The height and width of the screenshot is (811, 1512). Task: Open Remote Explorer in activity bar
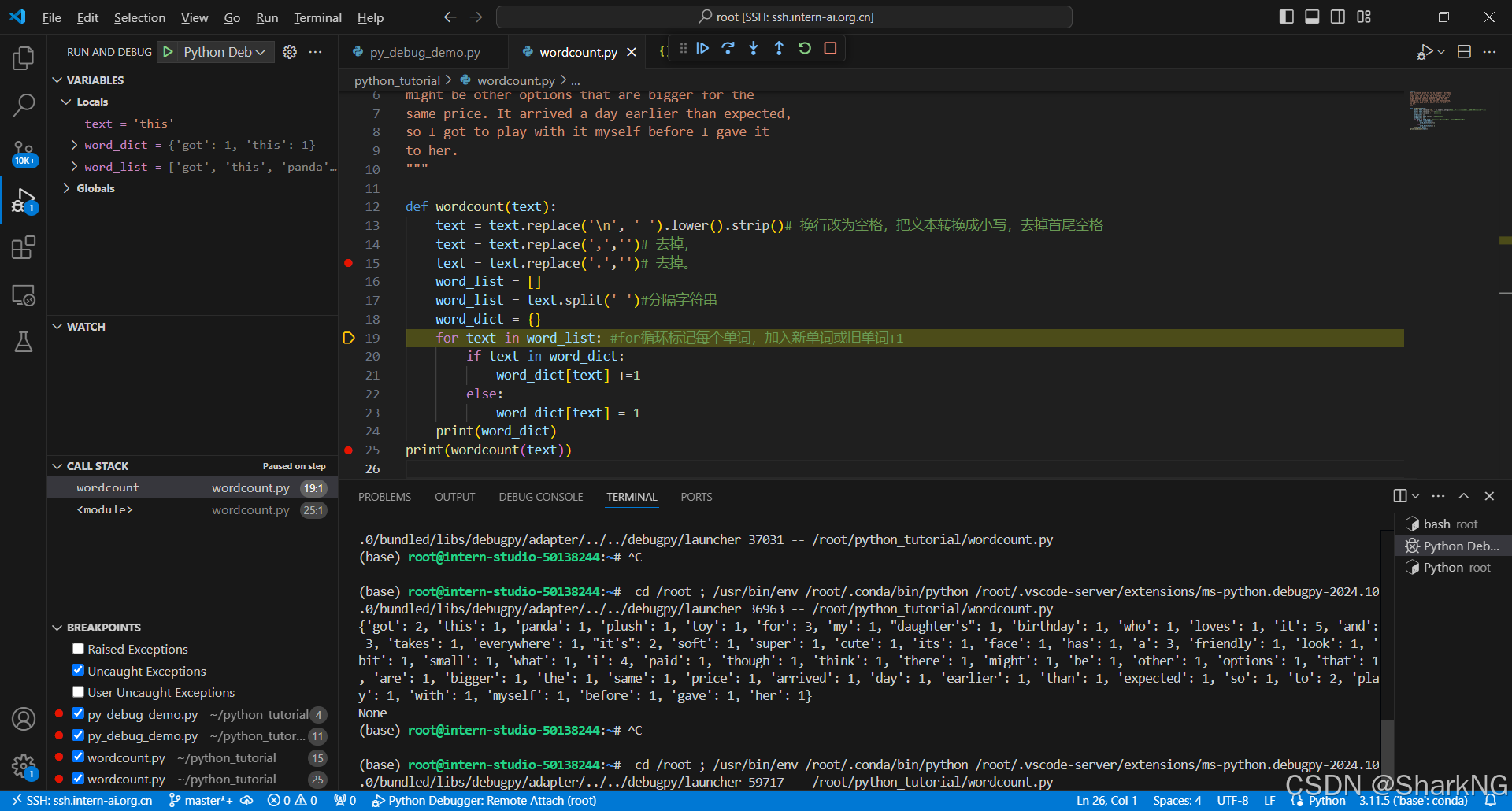[x=24, y=295]
